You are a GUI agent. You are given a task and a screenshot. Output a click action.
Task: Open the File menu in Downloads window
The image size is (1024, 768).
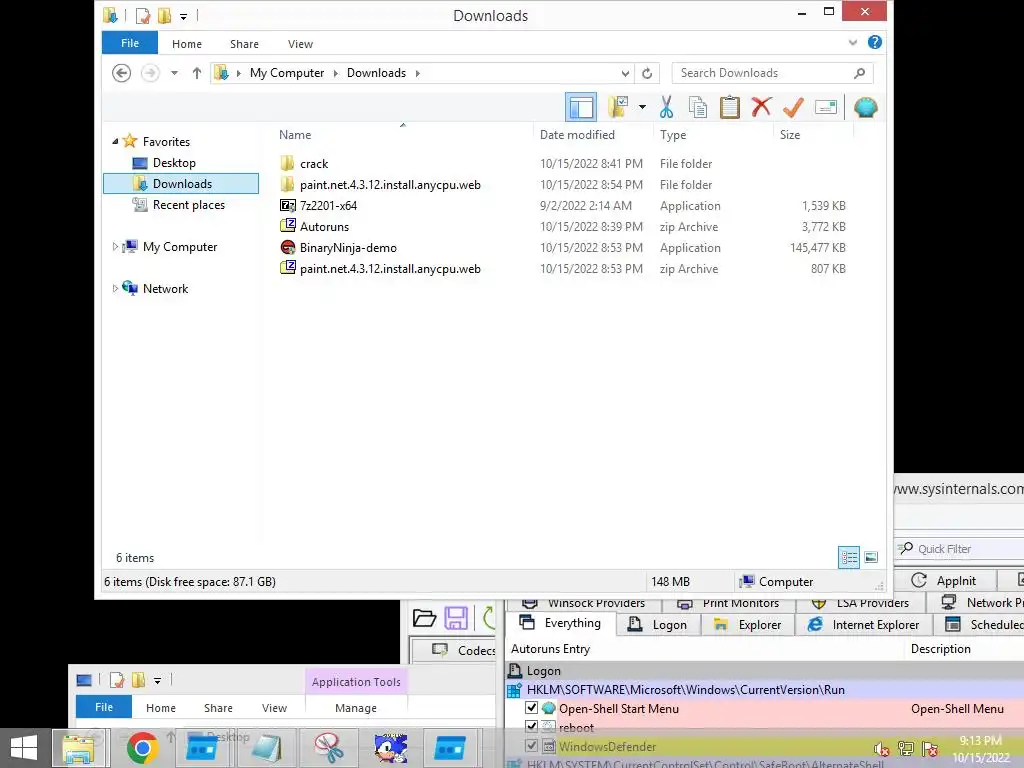(130, 43)
